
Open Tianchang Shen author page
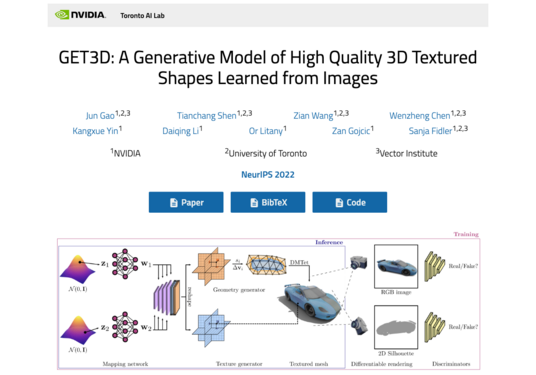point(206,116)
